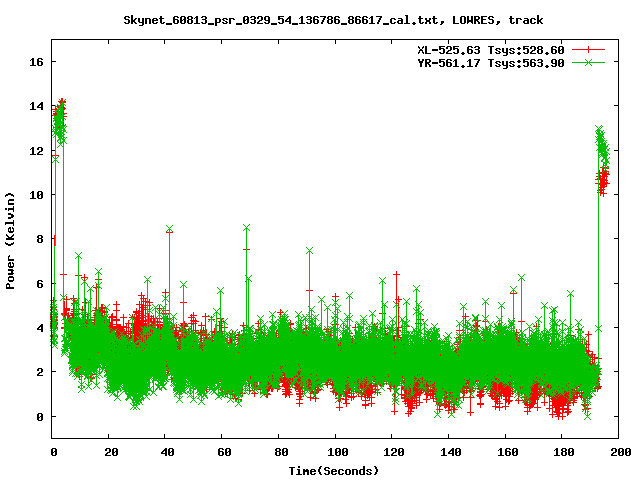This screenshot has width=640, height=480.
Task: Click x-axis tick label 40
Action: click(167, 452)
